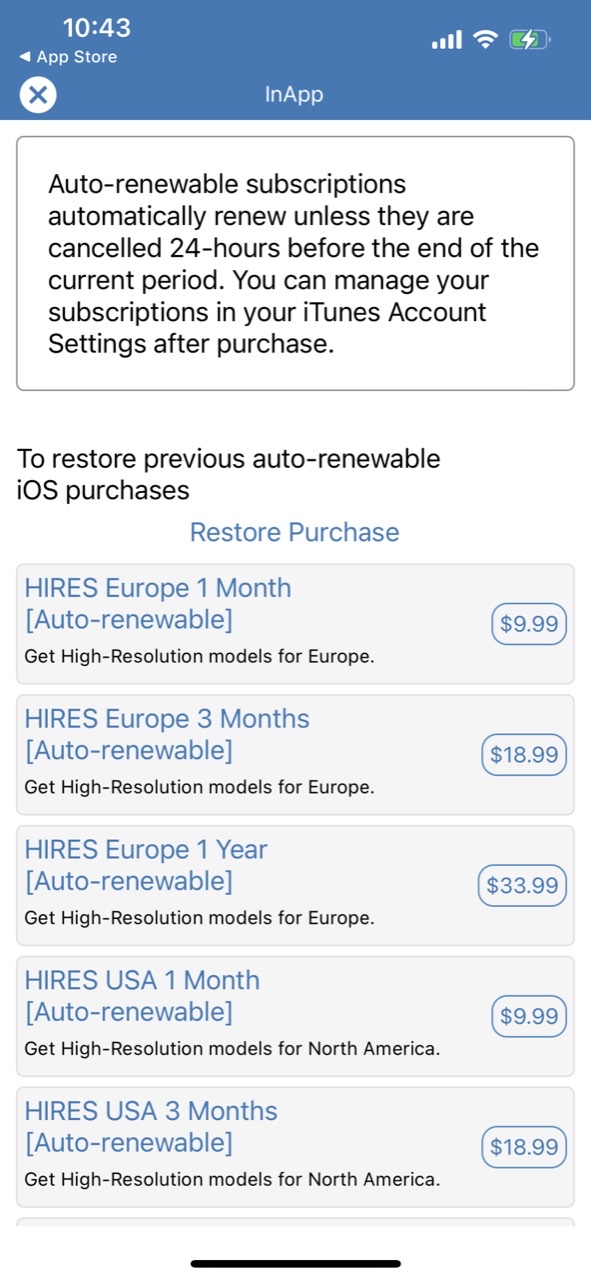
Task: Tap the 10:43 clock in status bar
Action: [x=96, y=27]
